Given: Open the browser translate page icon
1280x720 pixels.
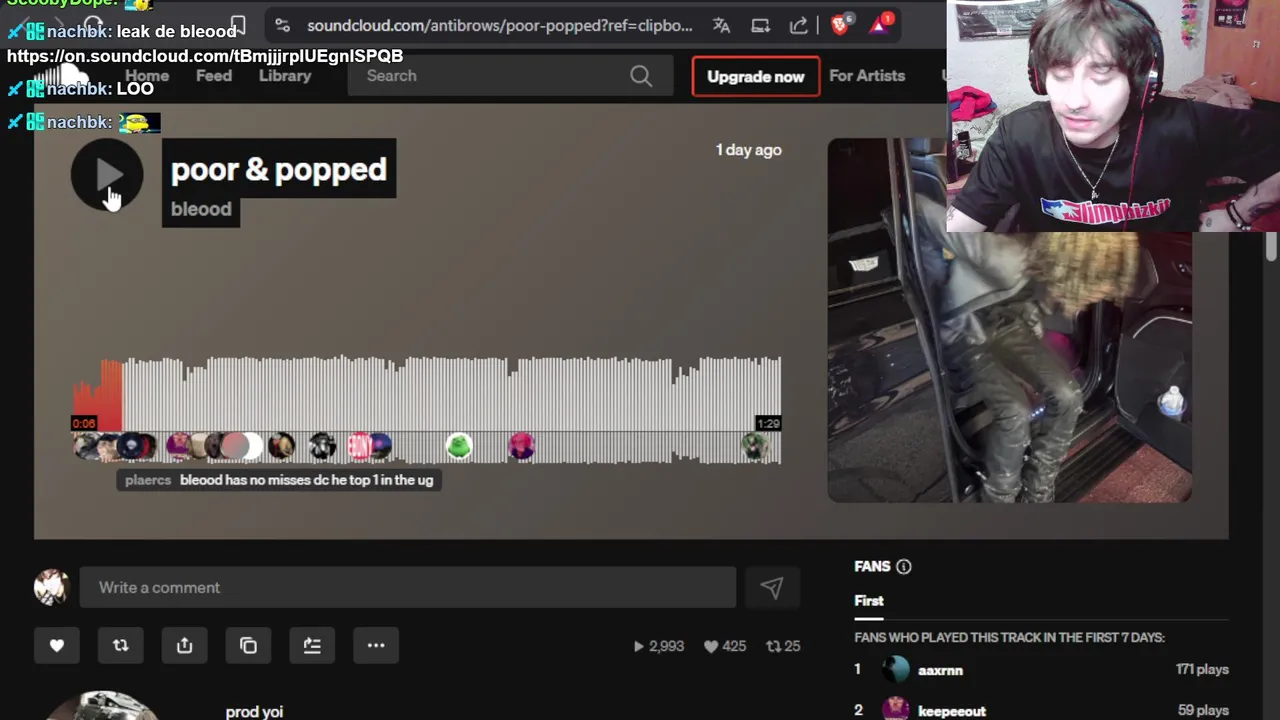Looking at the screenshot, I should 721,26.
